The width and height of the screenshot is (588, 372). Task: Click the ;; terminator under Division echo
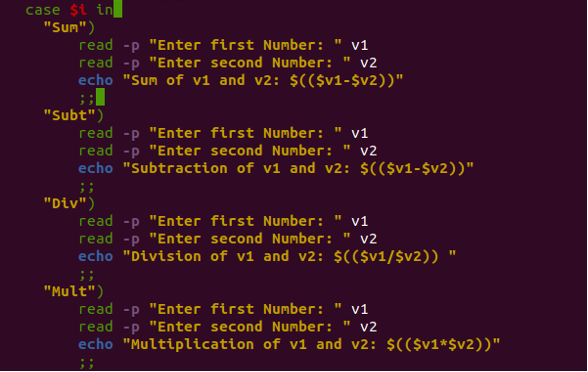click(x=87, y=275)
